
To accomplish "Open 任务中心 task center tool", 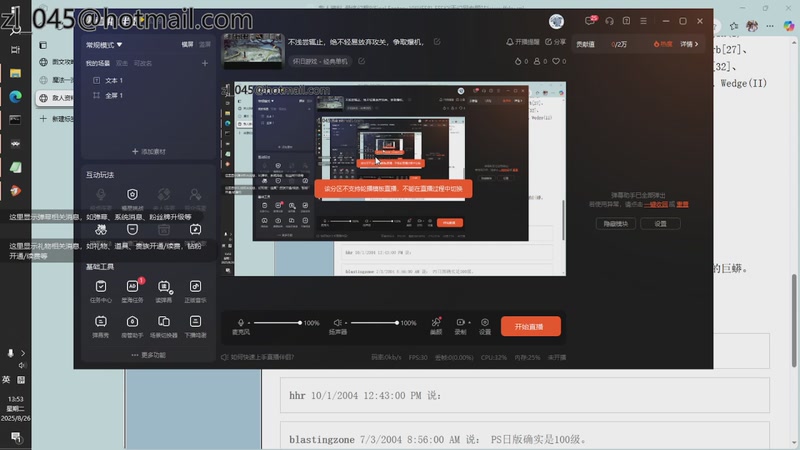I will click(x=101, y=291).
